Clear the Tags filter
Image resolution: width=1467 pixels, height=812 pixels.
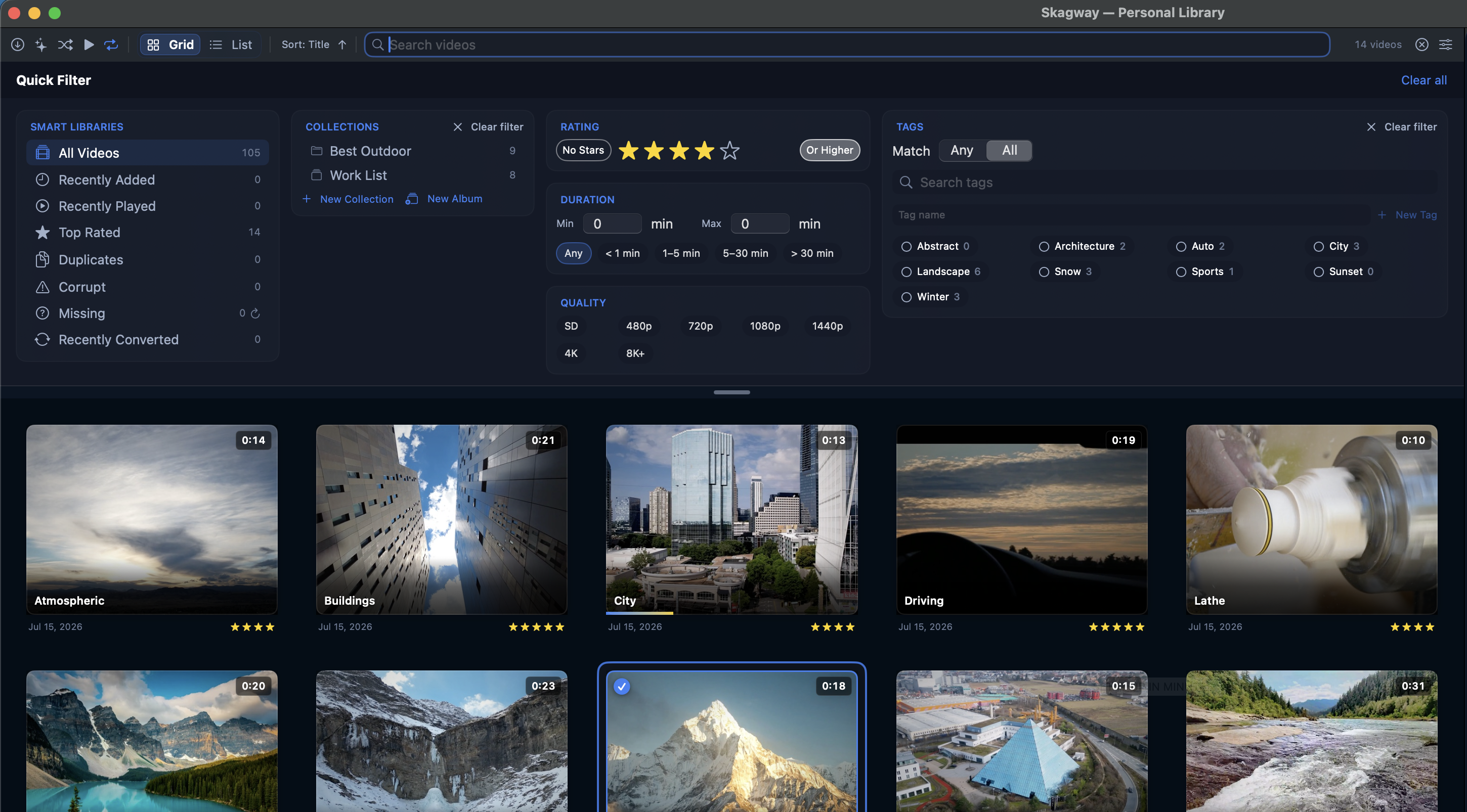click(x=1402, y=127)
